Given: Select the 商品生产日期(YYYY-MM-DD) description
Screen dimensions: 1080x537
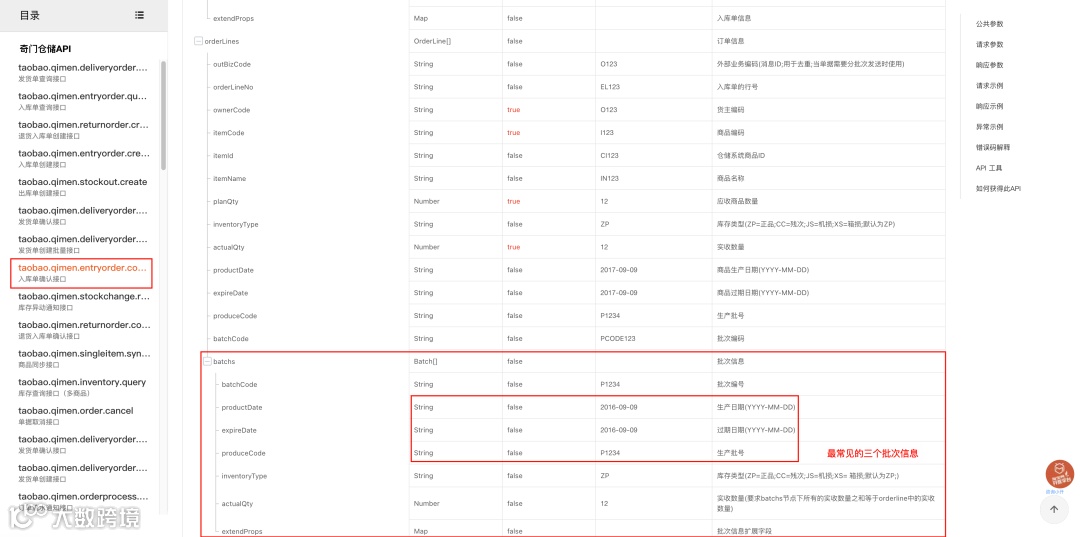Looking at the screenshot, I should 762,270.
